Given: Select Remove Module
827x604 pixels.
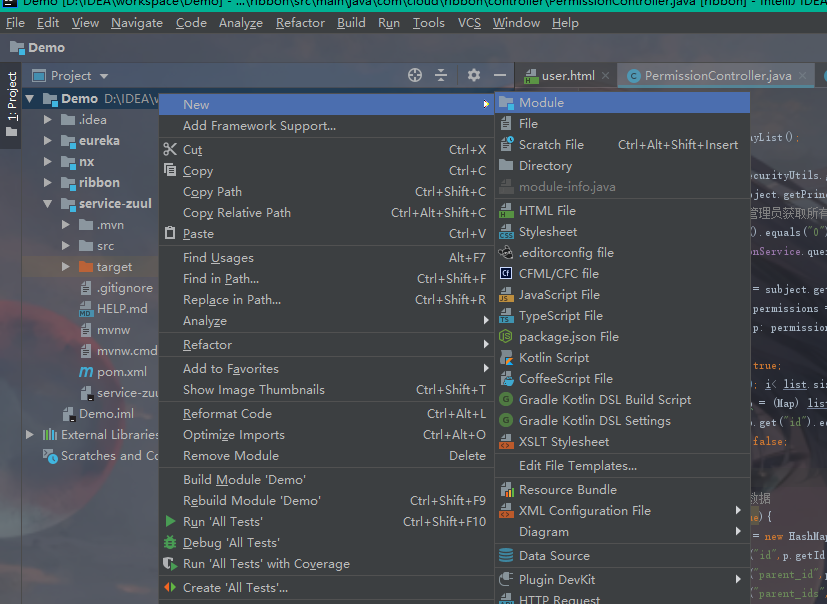Looking at the screenshot, I should 326,455.
